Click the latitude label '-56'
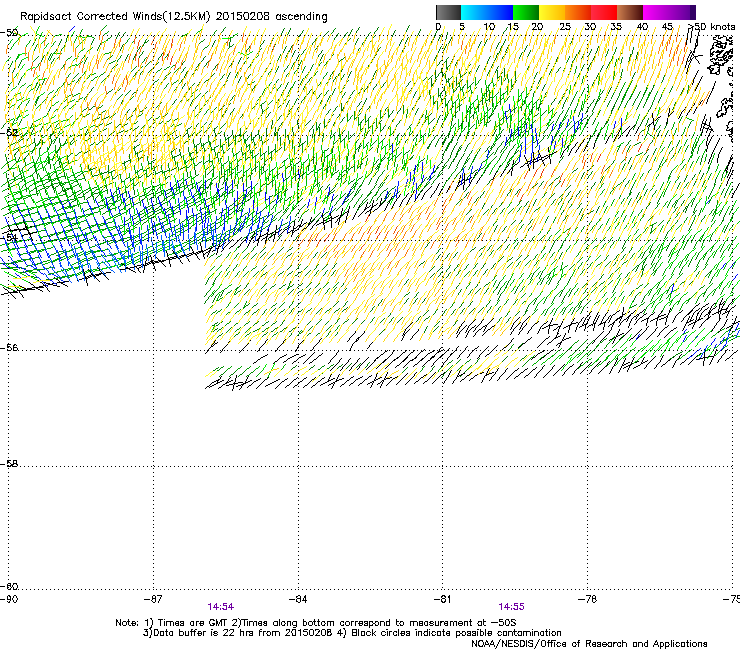Image resolution: width=740 pixels, height=650 pixels. pyautogui.click(x=9, y=348)
